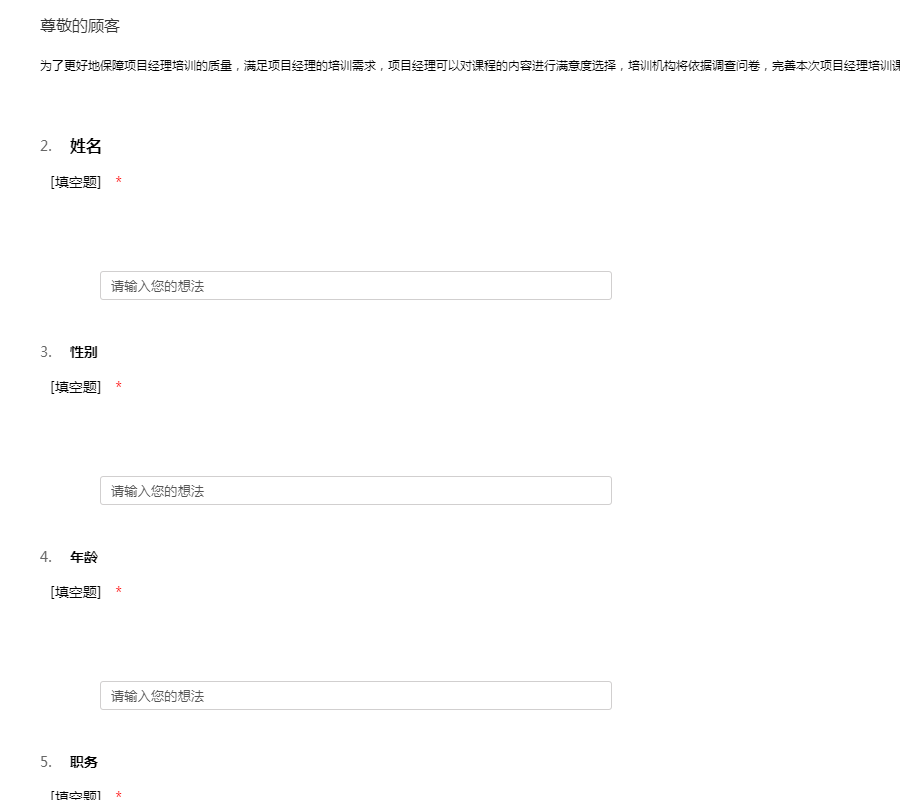Screen dimensions: 900x800
Task: Select the 姓名 question title
Action: point(86,147)
